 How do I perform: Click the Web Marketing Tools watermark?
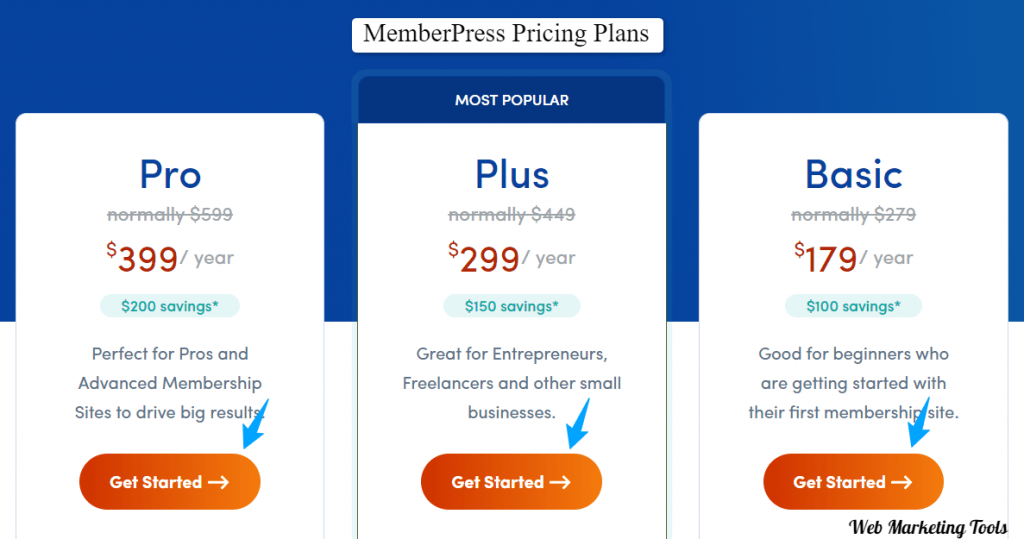click(927, 527)
